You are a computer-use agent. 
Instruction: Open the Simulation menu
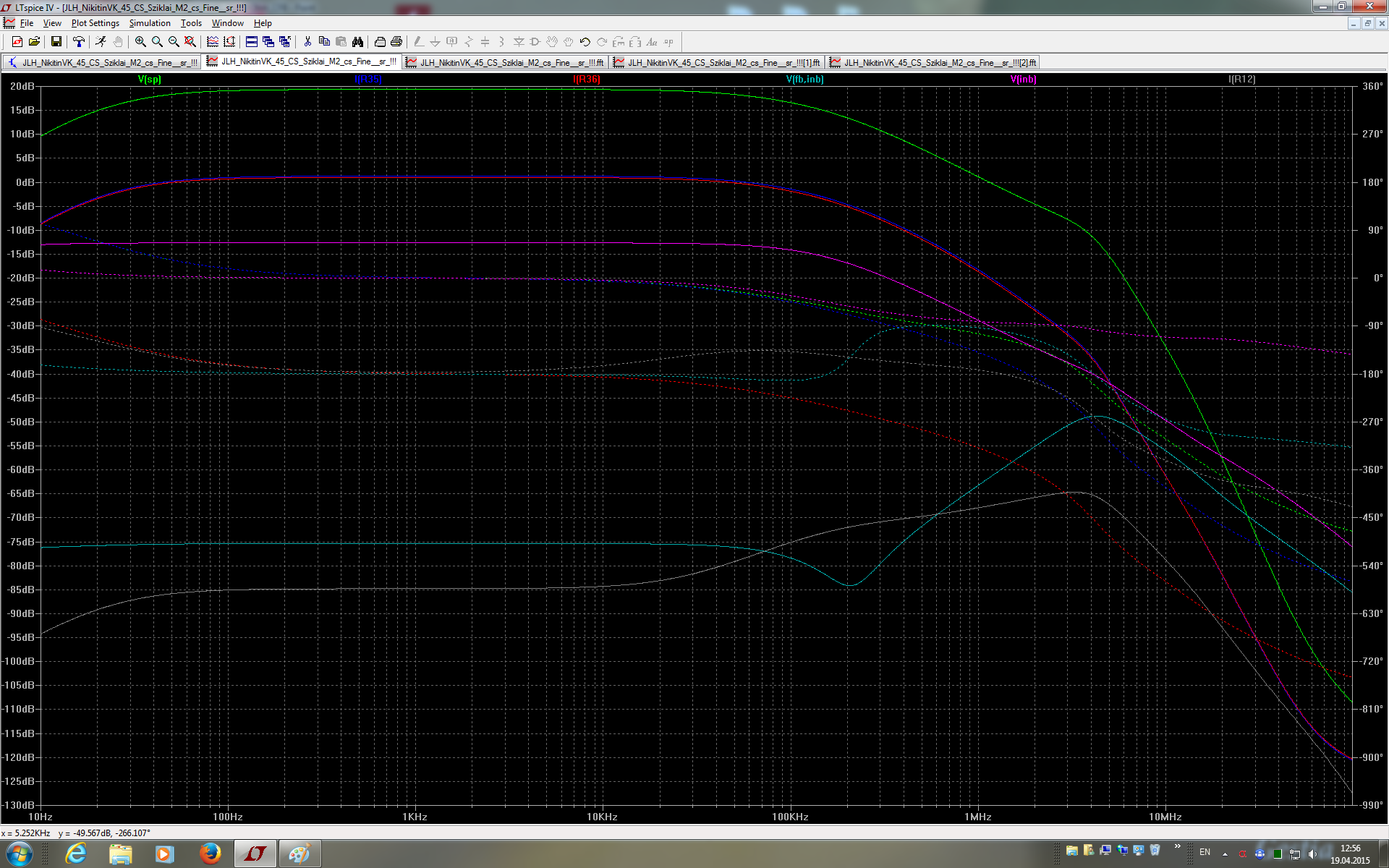pyautogui.click(x=150, y=23)
